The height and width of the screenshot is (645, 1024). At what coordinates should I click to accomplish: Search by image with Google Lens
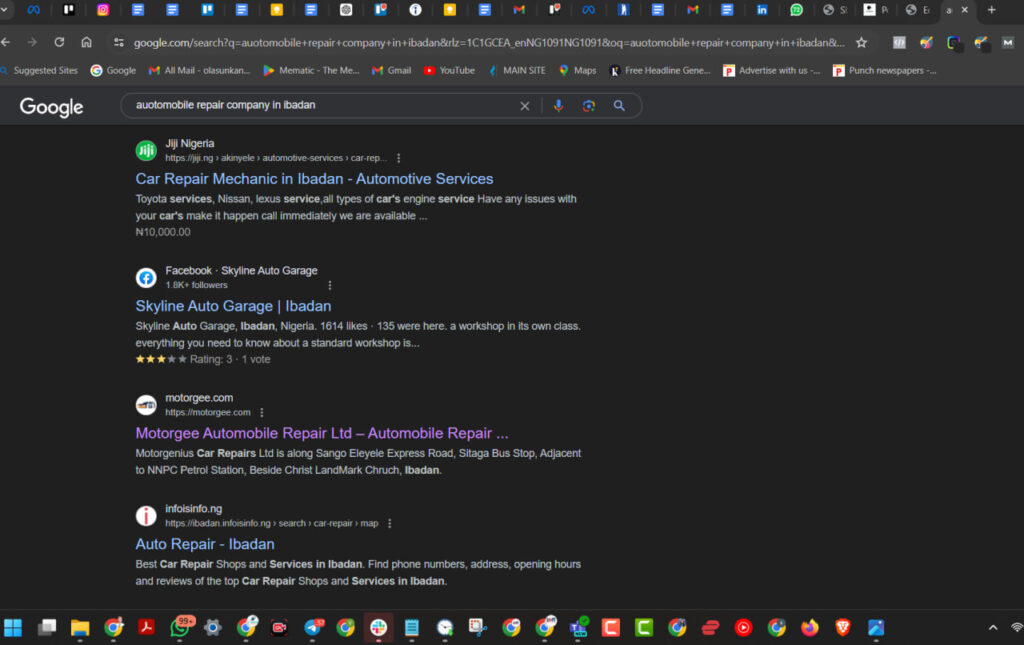point(588,106)
